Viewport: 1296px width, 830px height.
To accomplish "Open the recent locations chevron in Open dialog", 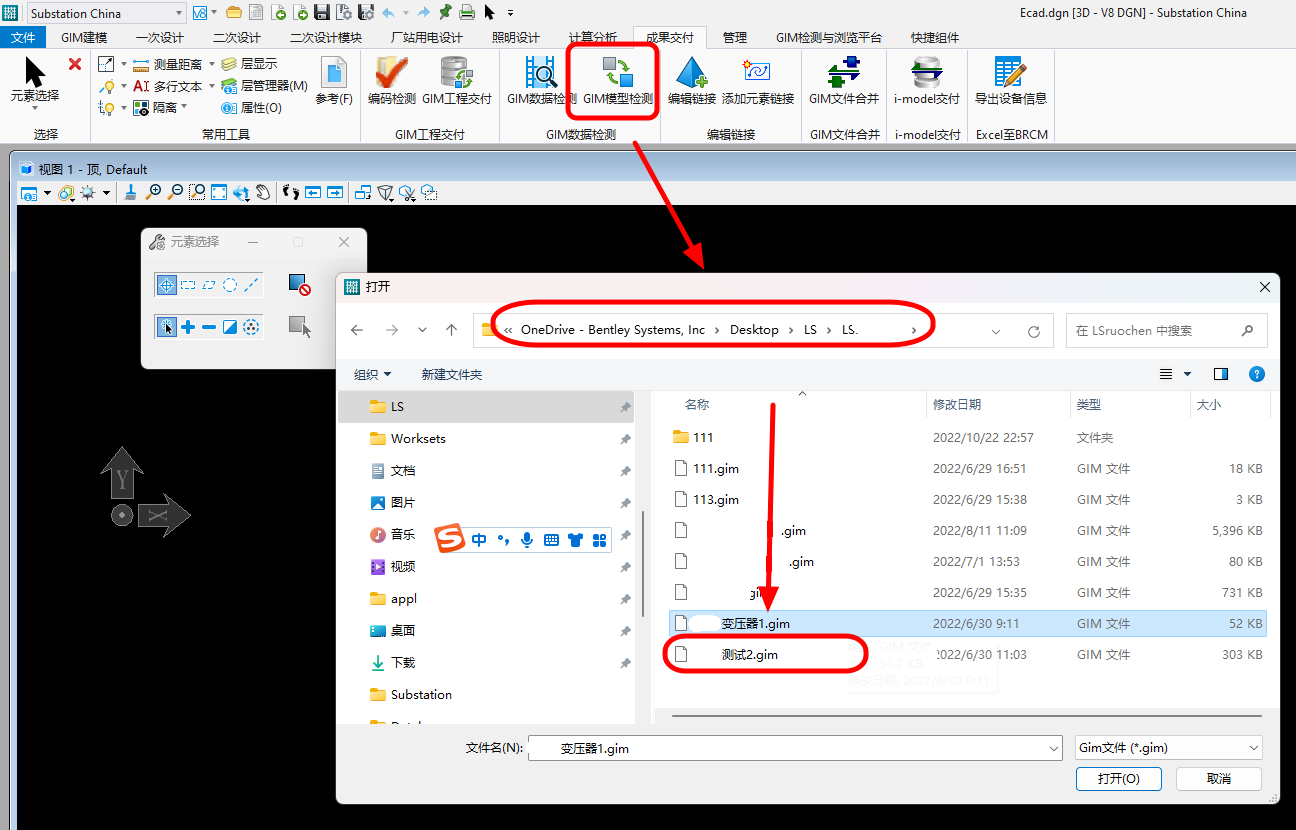I will 423,330.
